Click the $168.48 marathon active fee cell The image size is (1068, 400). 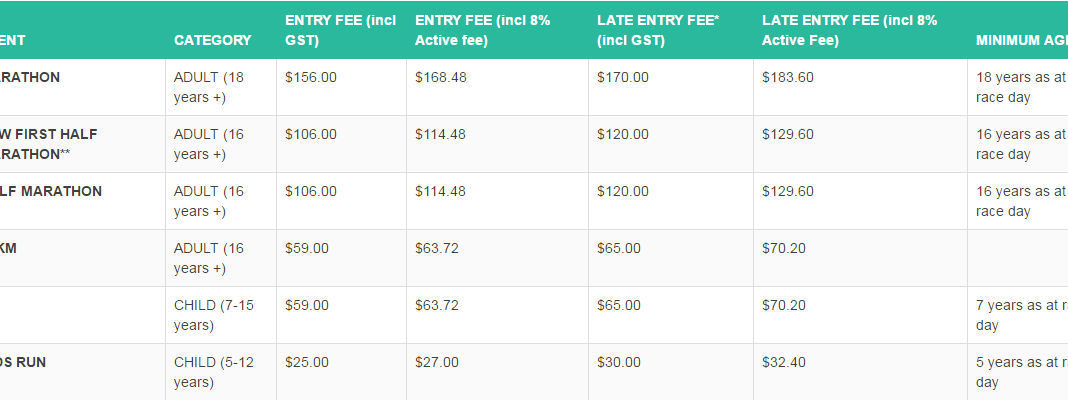pyautogui.click(x=441, y=78)
